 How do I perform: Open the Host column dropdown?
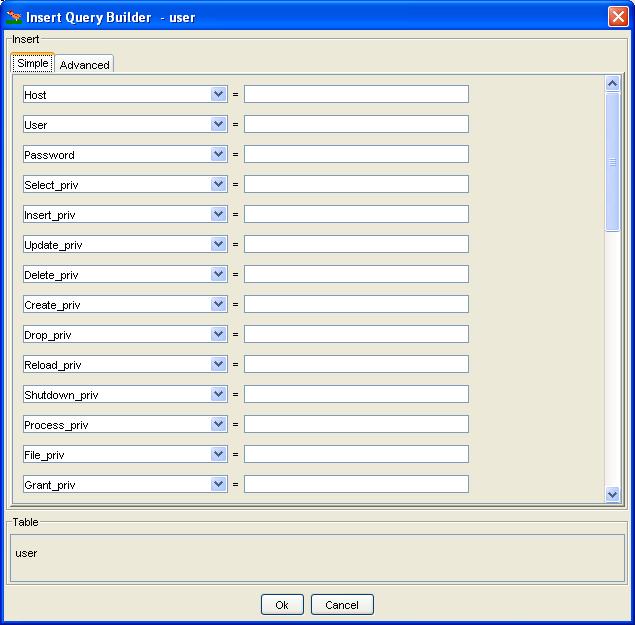219,94
